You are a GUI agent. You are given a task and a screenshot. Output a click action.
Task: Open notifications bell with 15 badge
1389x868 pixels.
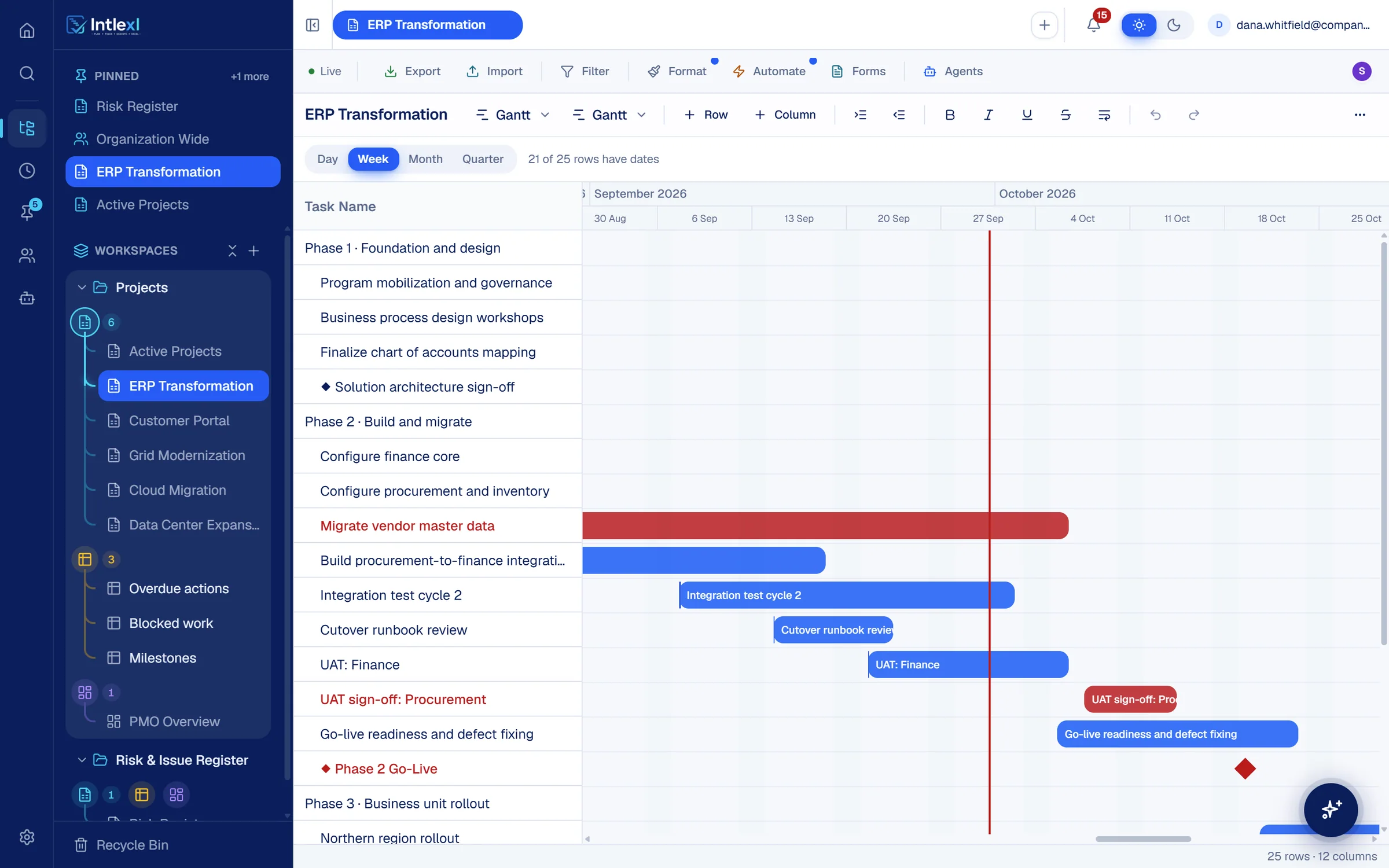pyautogui.click(x=1093, y=25)
